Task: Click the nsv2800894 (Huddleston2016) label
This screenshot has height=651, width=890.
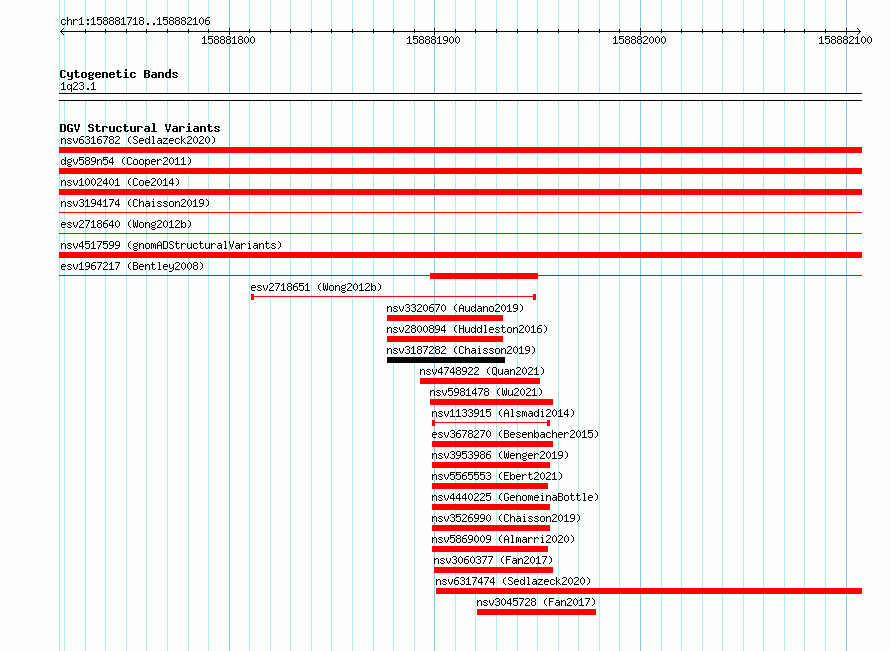Action: click(x=467, y=329)
